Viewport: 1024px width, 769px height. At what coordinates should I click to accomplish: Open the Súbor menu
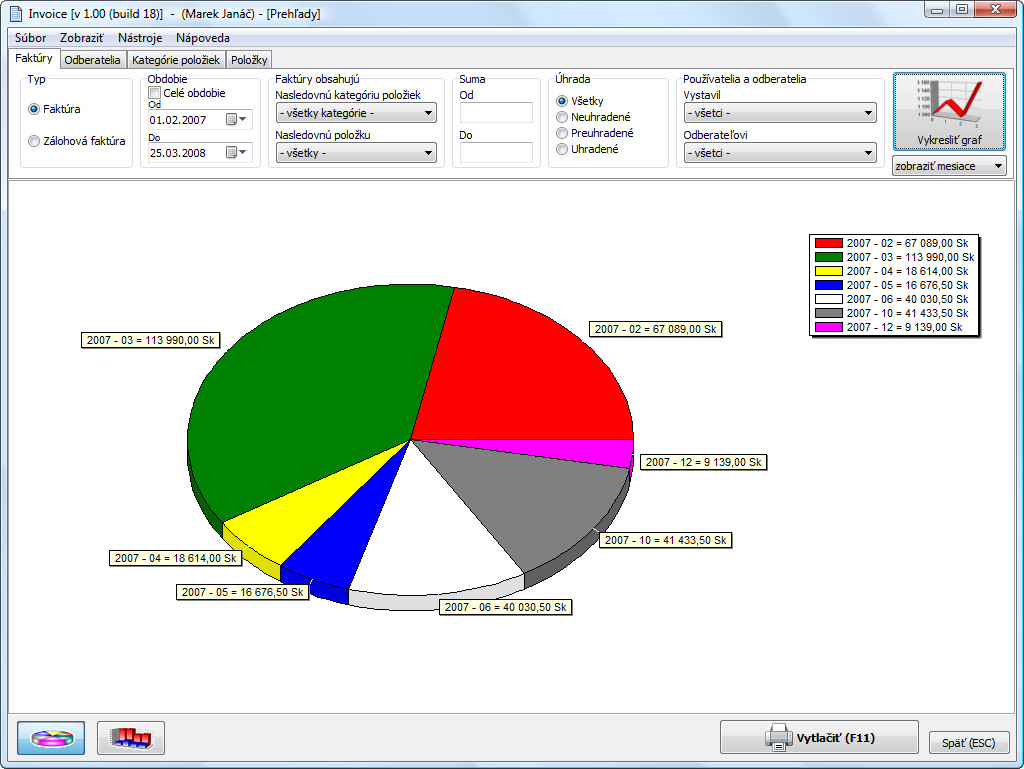(31, 38)
